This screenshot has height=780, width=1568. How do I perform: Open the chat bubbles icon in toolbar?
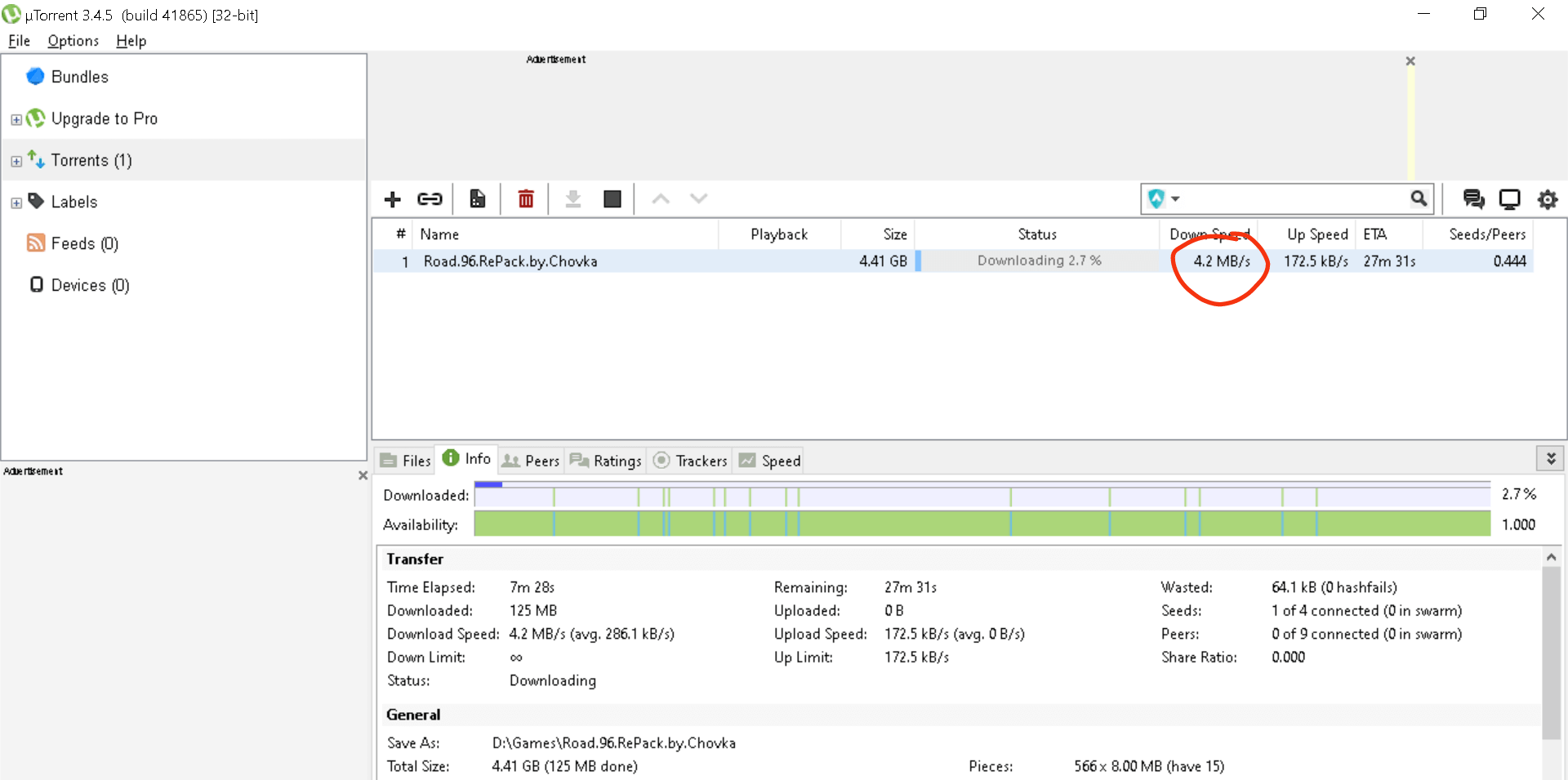click(x=1473, y=199)
